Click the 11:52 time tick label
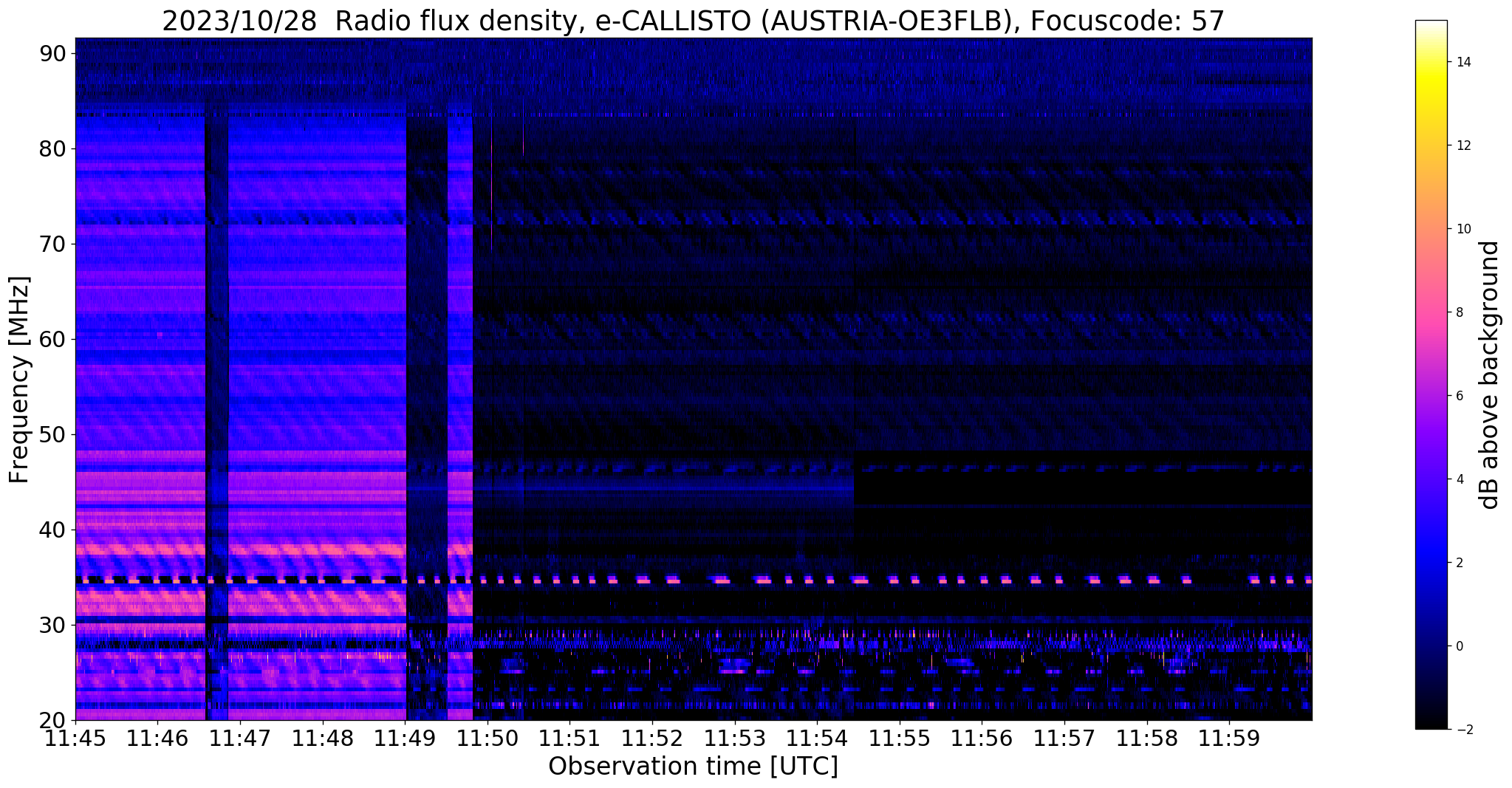 point(652,739)
